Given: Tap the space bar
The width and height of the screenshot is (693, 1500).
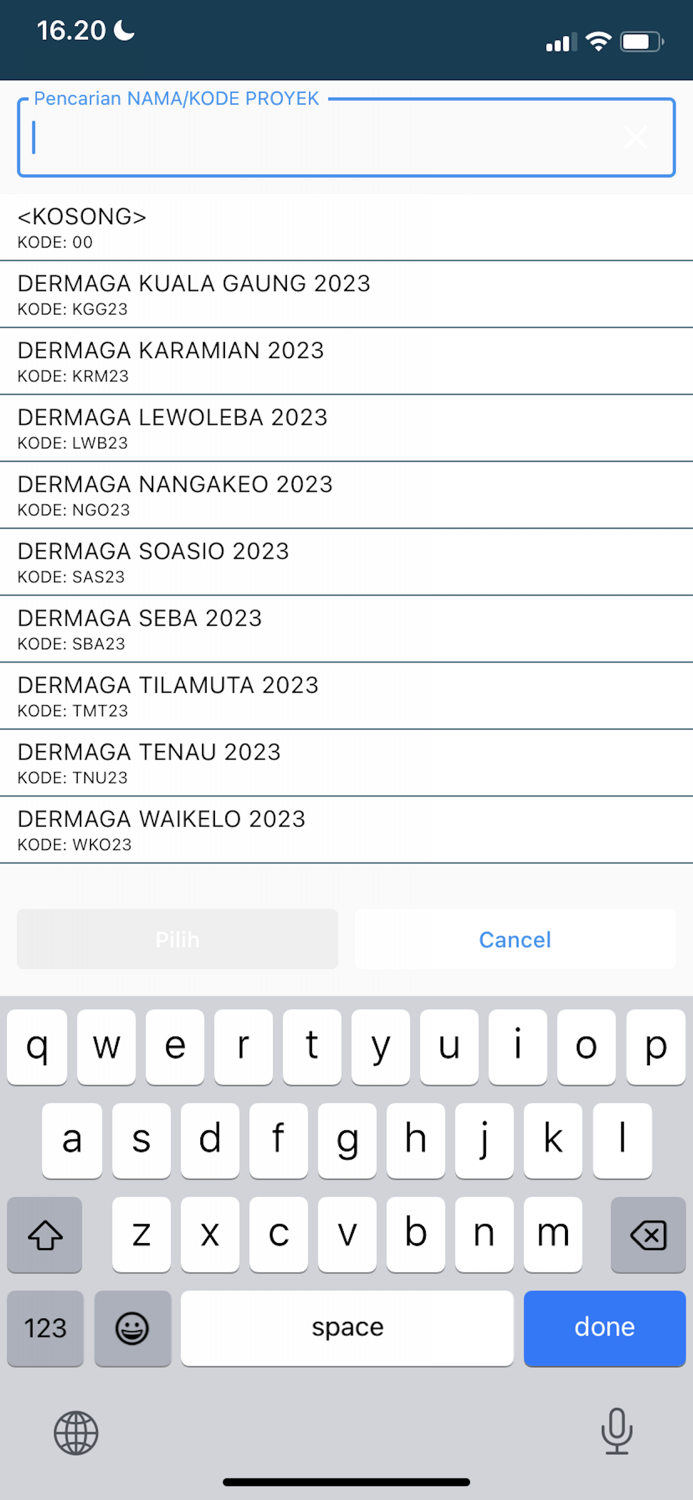Looking at the screenshot, I should tap(346, 1328).
